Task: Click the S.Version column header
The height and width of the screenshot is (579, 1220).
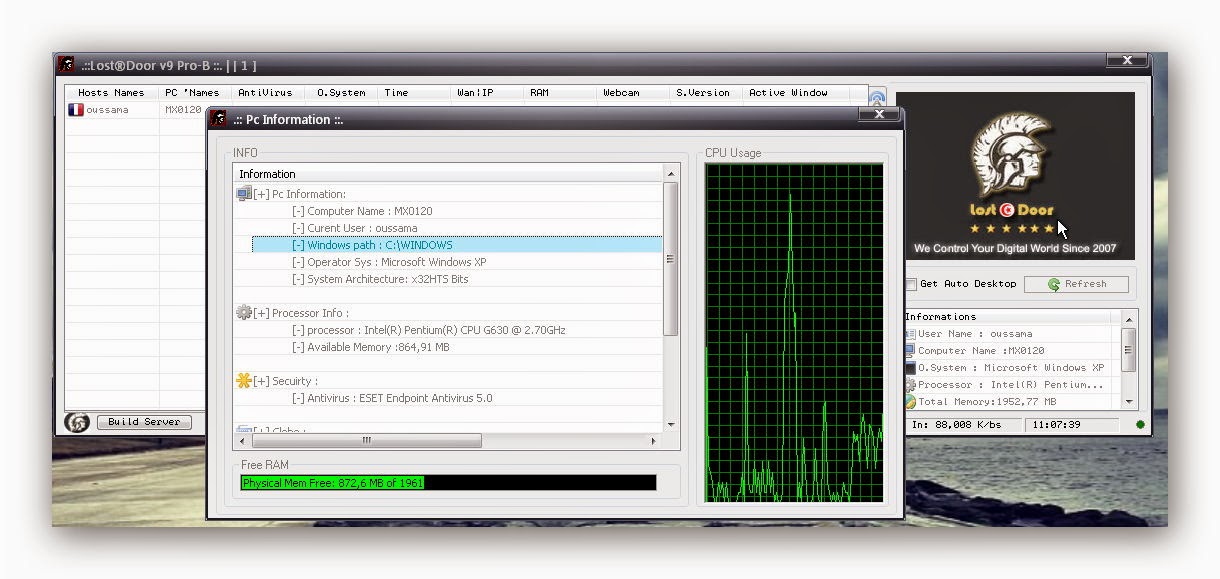Action: [x=706, y=93]
